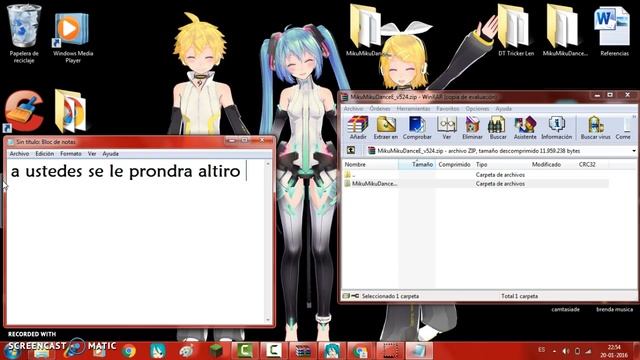Click the Eliminar toolbar icon
This screenshot has width=640, height=360.
click(472, 128)
